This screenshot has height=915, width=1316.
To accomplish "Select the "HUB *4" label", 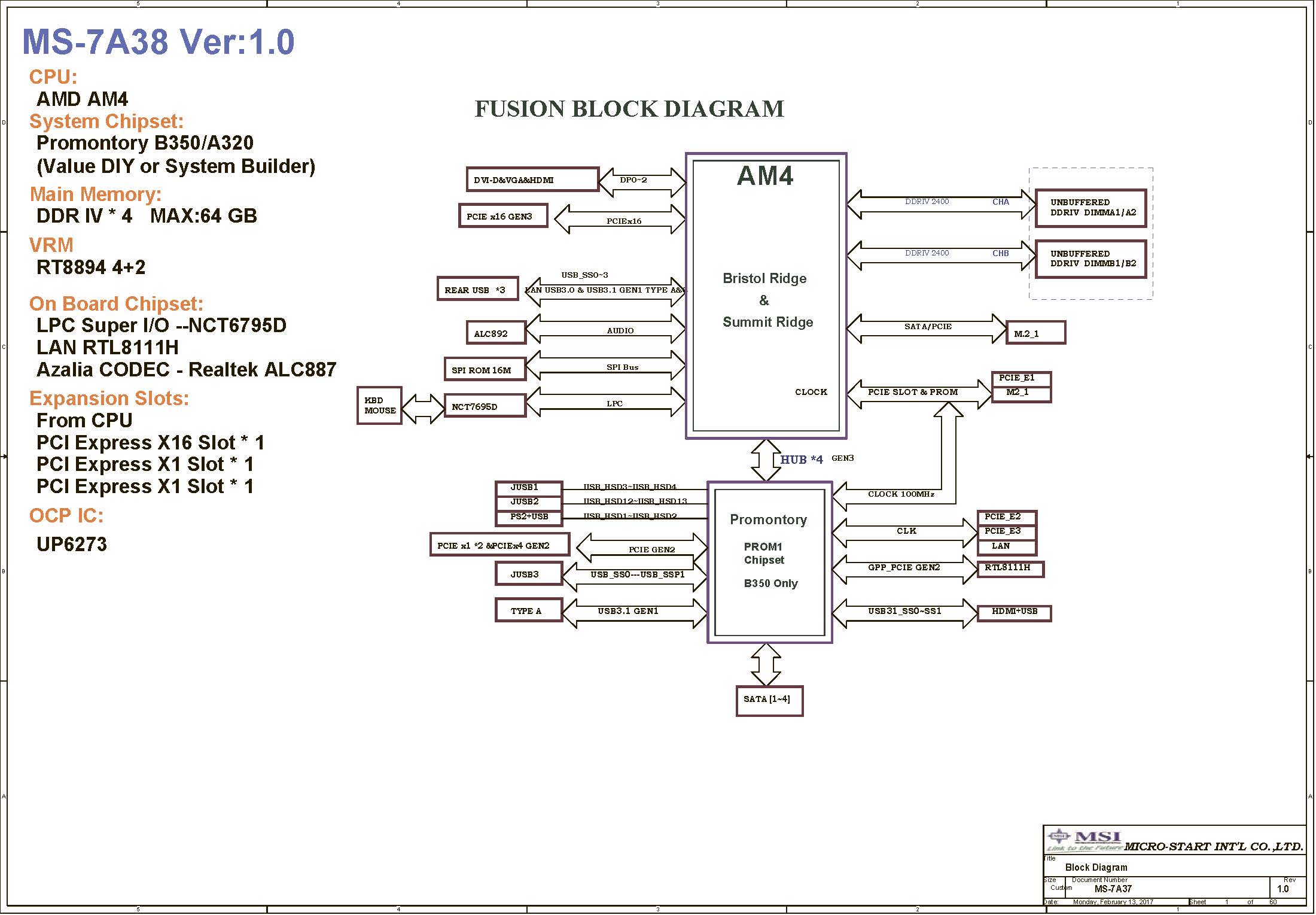I will point(802,460).
